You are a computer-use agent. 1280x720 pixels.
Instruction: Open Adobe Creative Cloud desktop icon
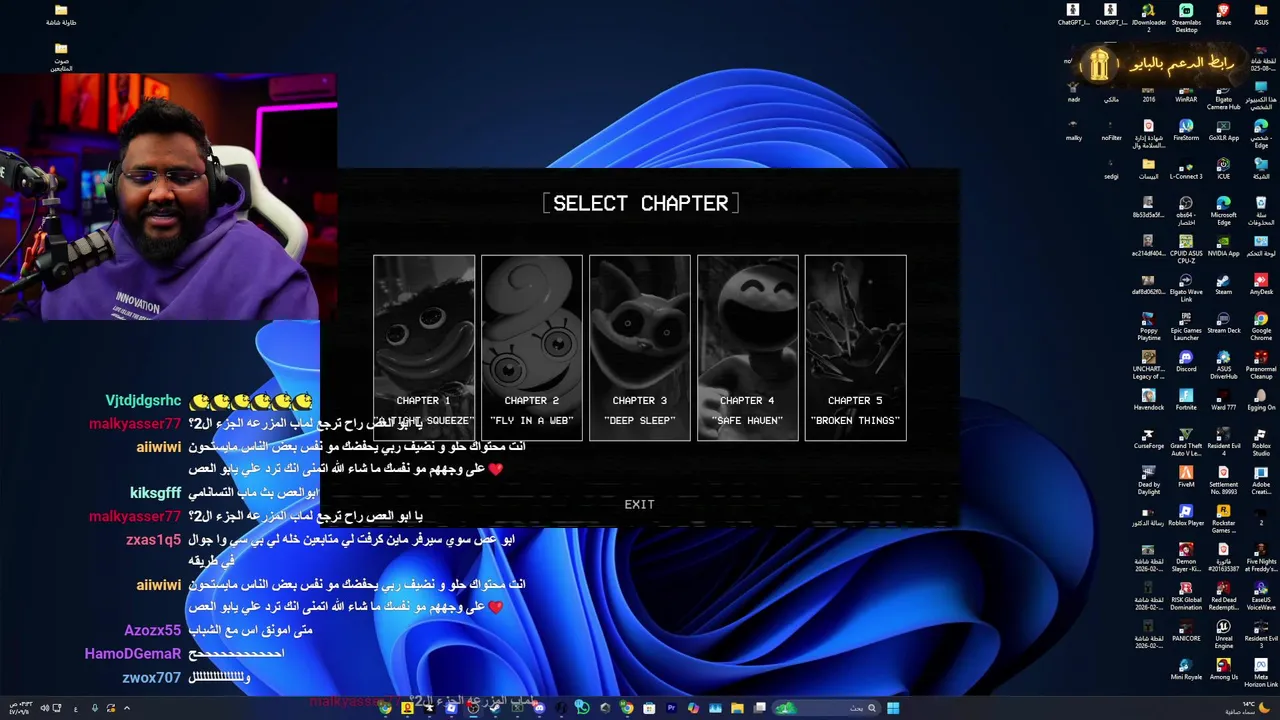click(x=1261, y=480)
